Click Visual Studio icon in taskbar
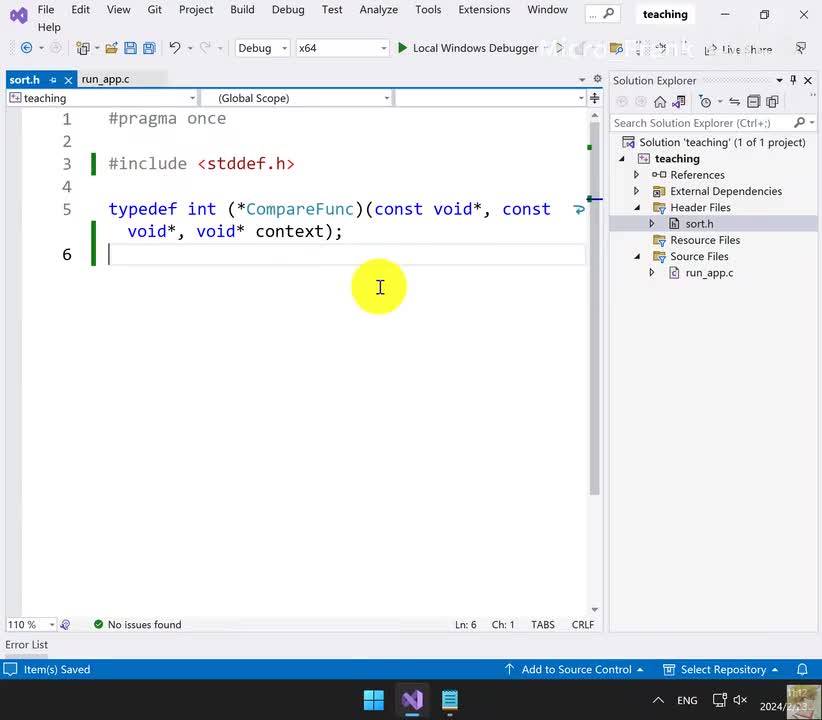Image resolution: width=822 pixels, height=720 pixels. click(x=413, y=700)
